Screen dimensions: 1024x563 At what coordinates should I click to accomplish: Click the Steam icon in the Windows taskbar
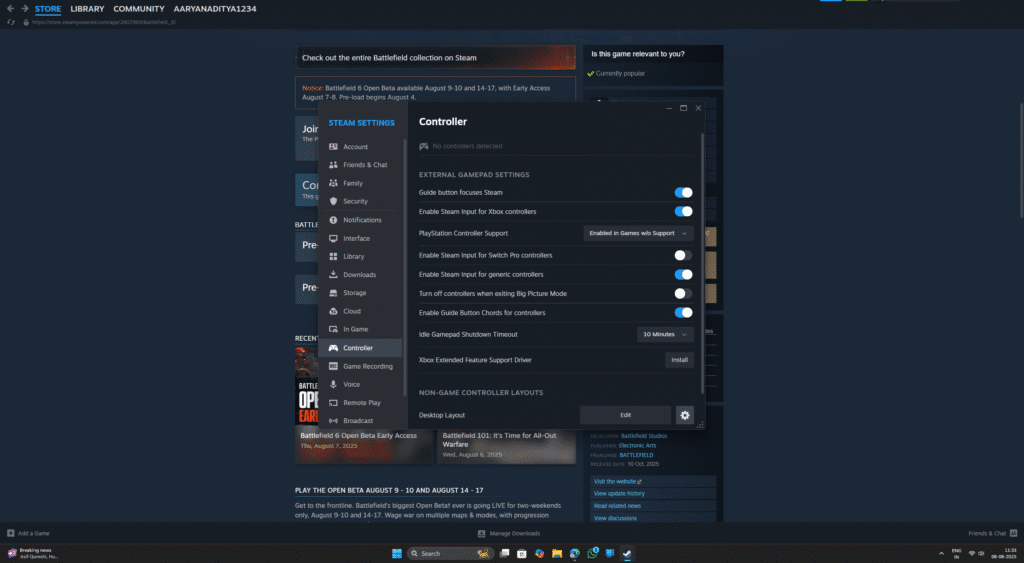[x=626, y=553]
